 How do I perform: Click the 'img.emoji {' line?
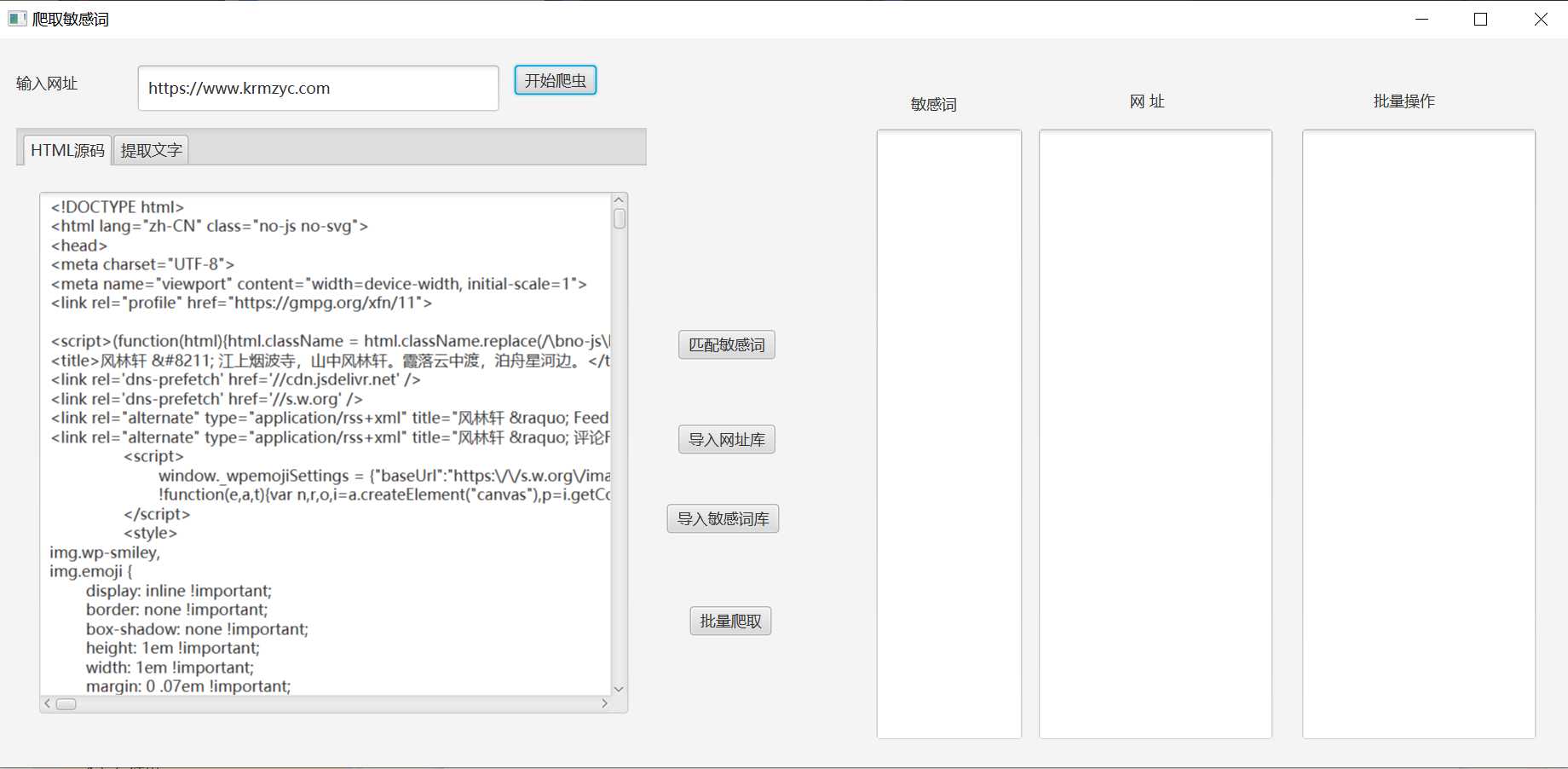pyautogui.click(x=91, y=571)
